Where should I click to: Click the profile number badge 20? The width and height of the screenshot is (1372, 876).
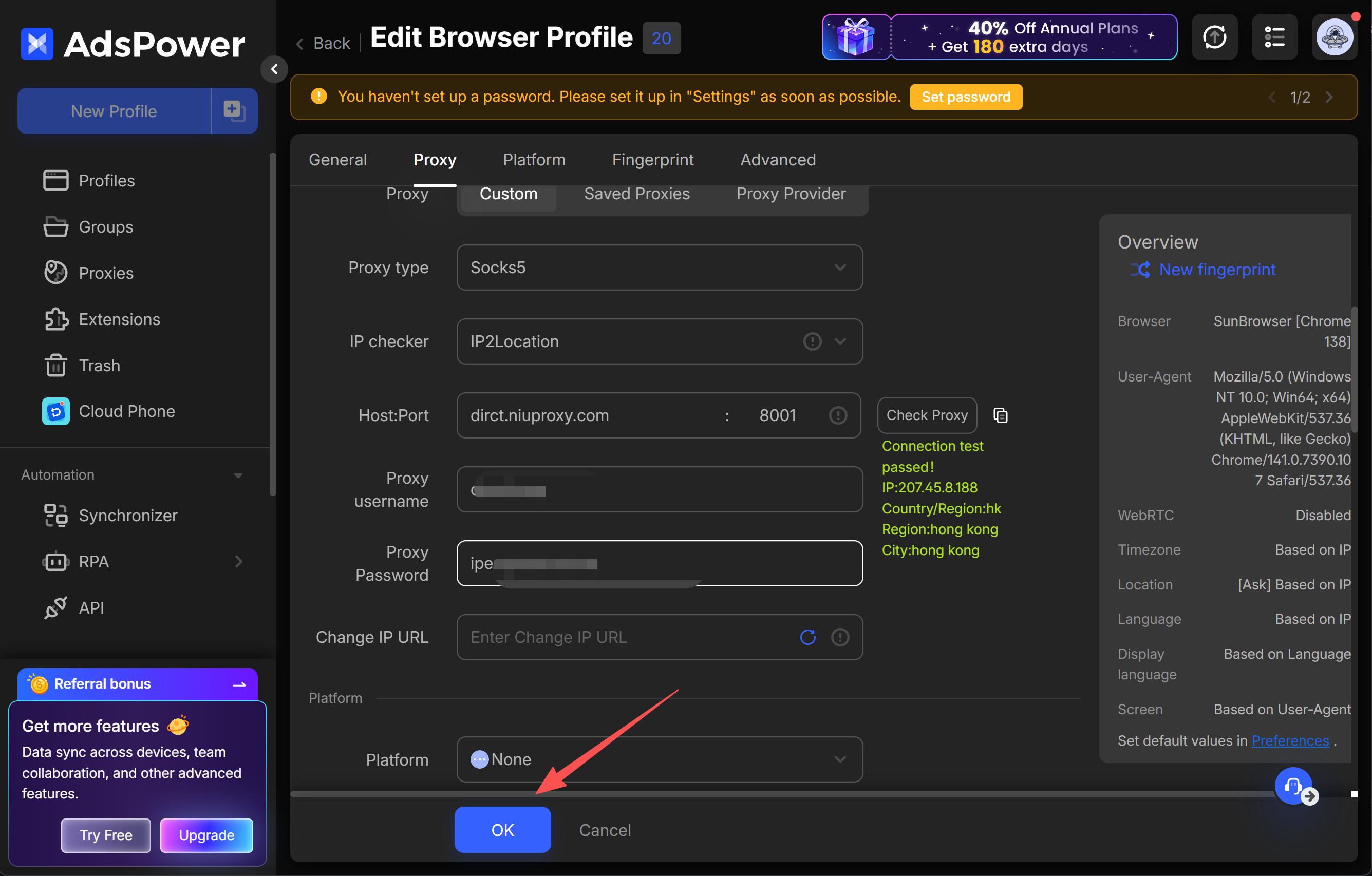pos(662,38)
